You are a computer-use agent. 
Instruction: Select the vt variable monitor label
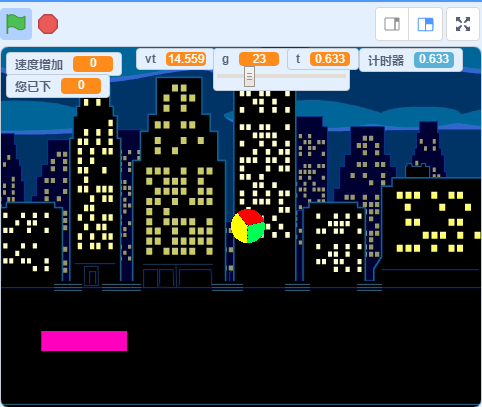click(x=151, y=59)
